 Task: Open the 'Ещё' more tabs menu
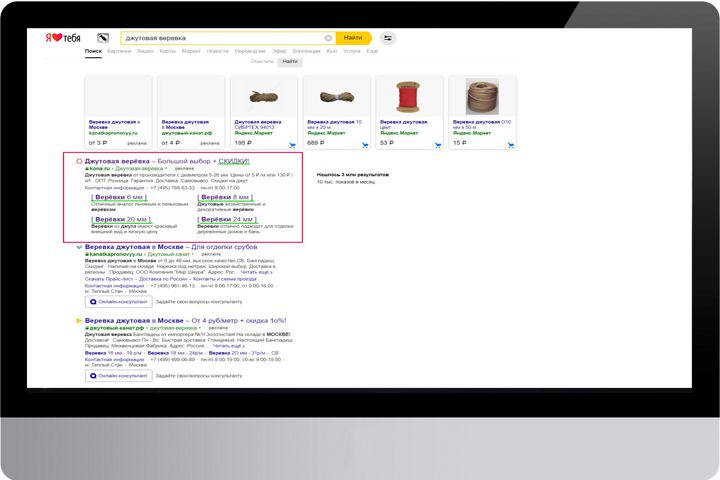(372, 51)
